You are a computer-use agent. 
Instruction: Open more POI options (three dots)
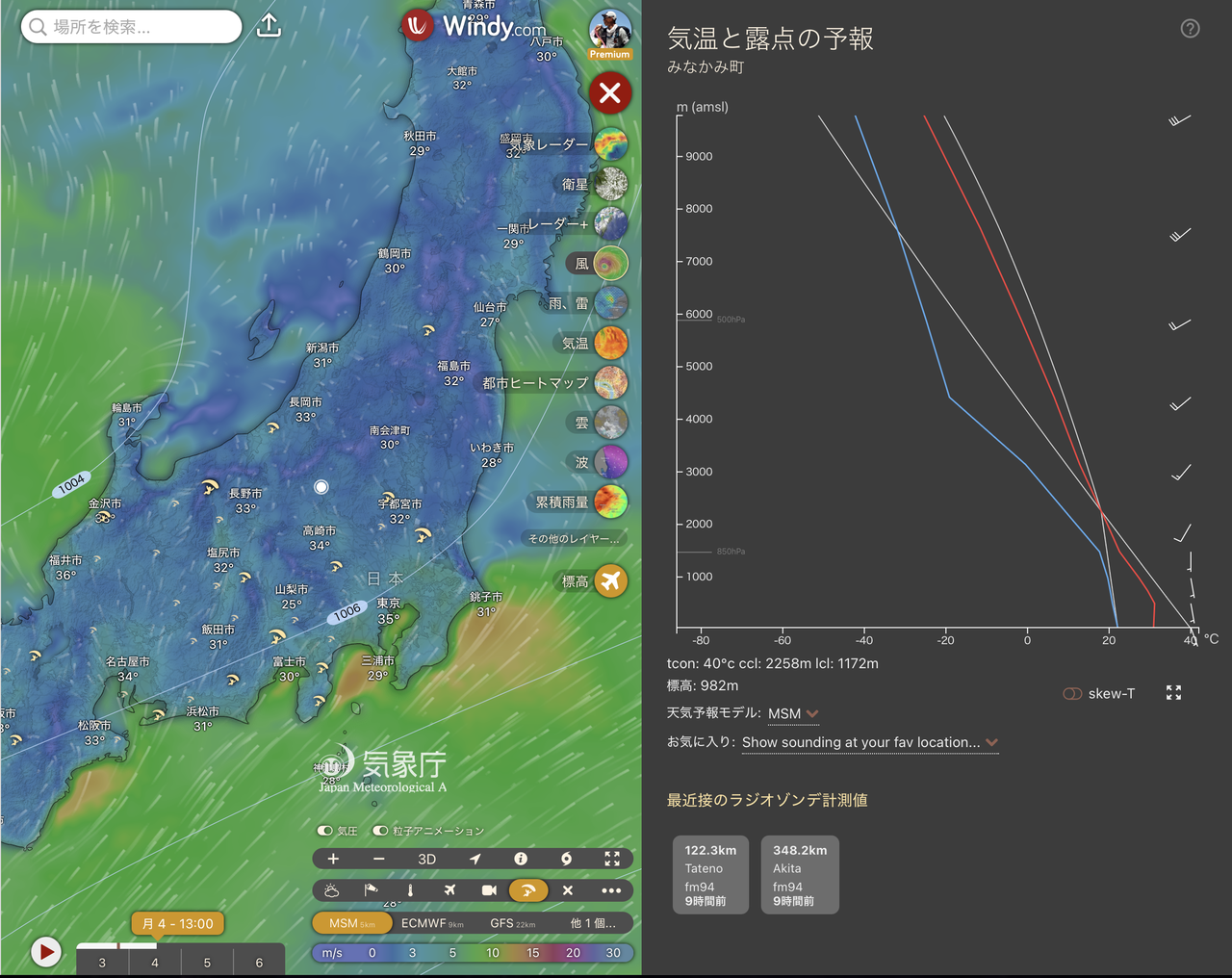611,890
